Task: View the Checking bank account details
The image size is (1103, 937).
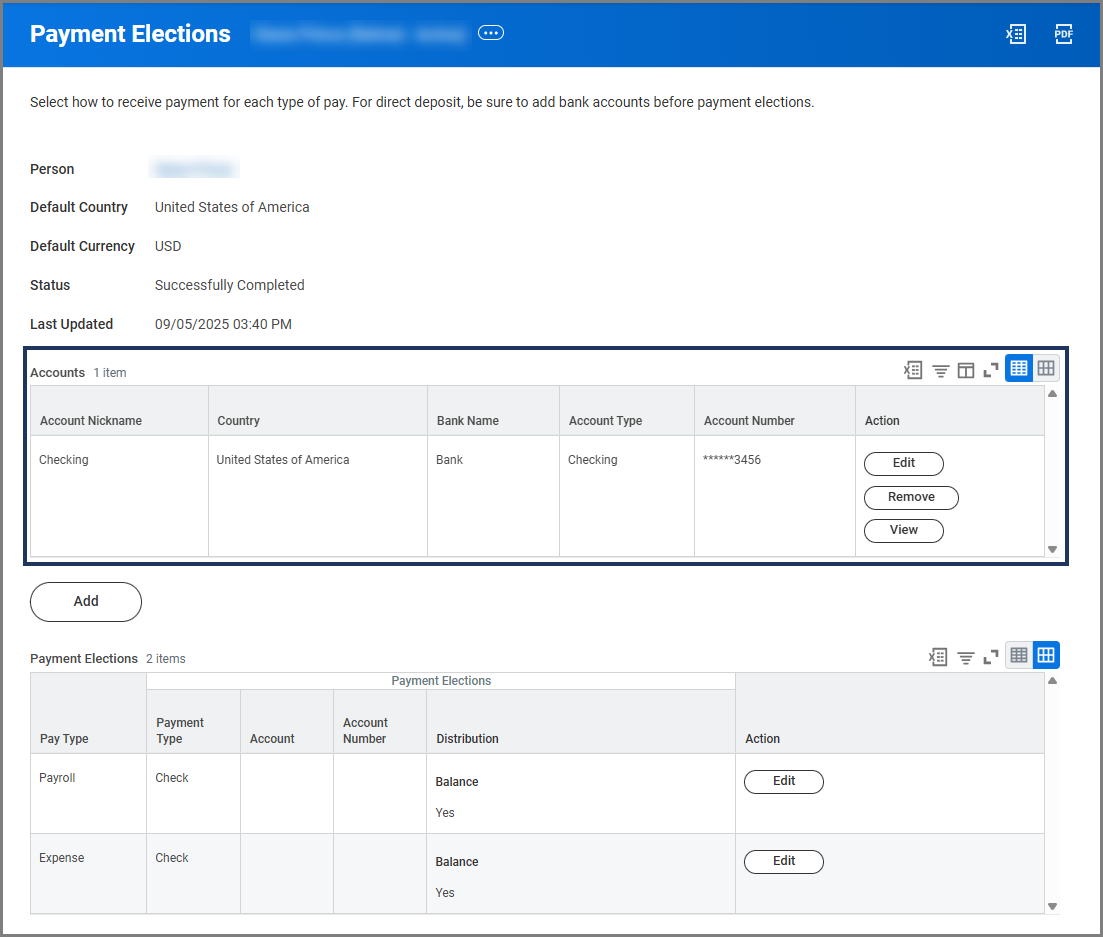Action: pos(904,530)
